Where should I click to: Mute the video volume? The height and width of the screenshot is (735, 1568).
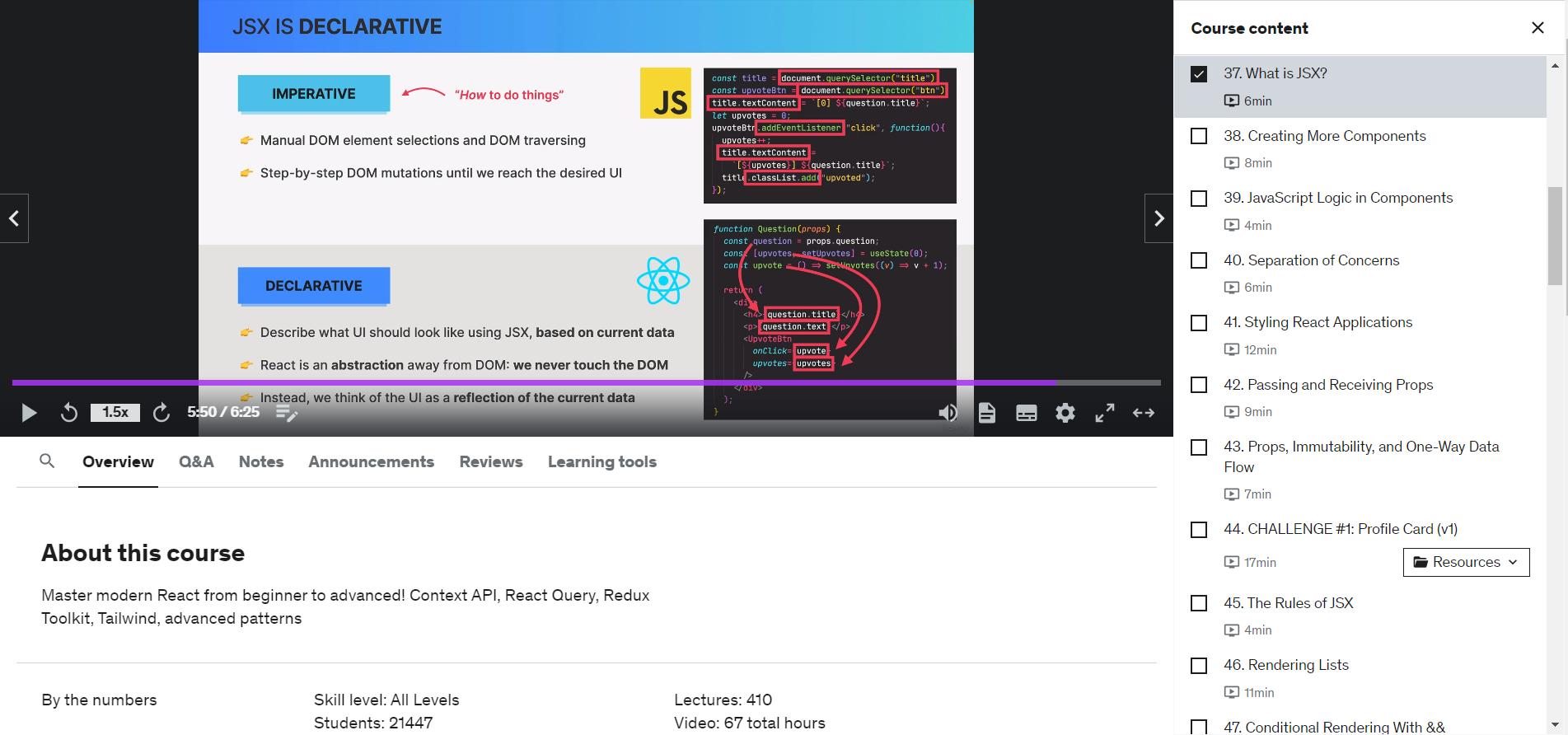(x=948, y=413)
